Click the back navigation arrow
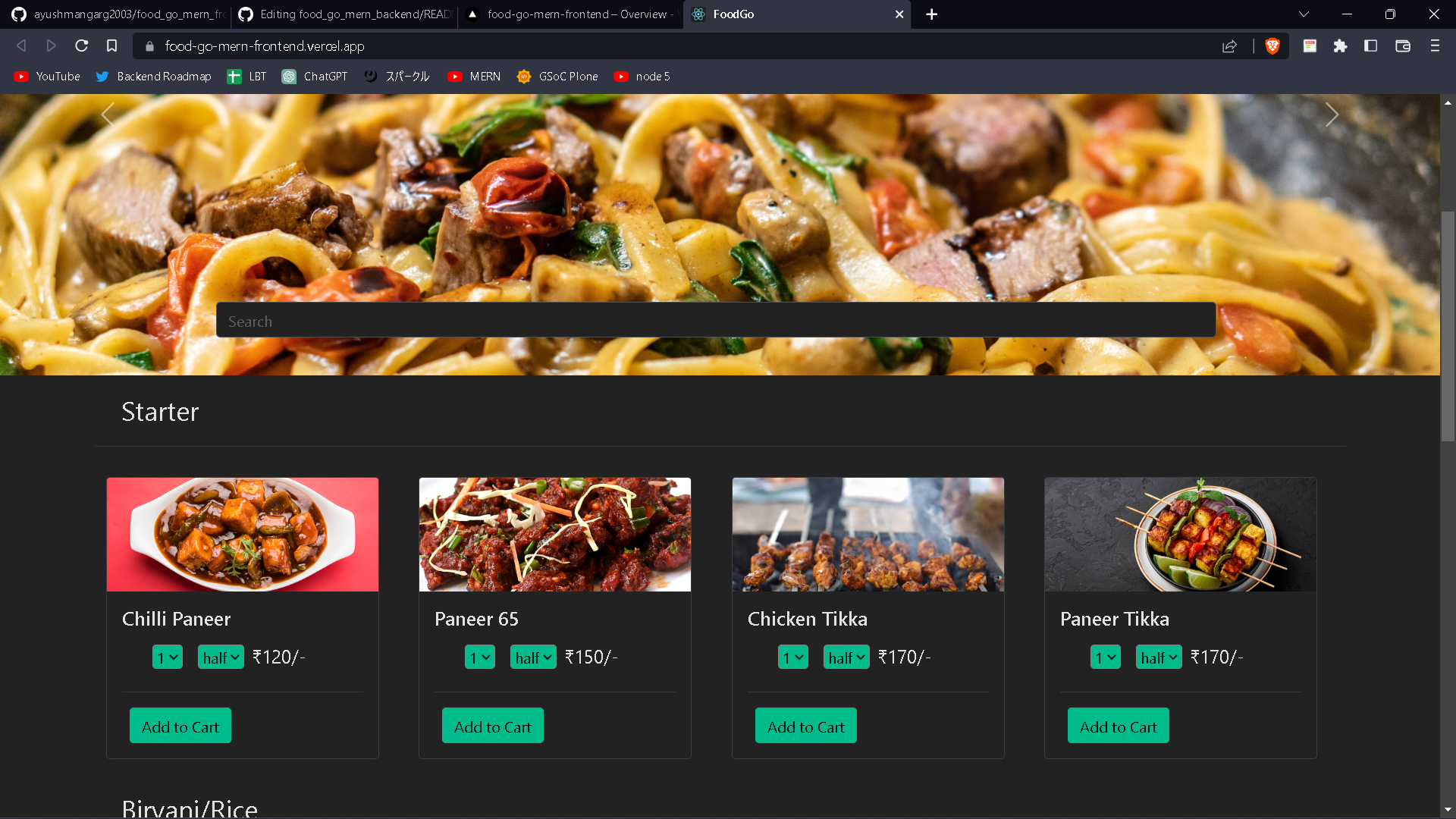 [21, 46]
